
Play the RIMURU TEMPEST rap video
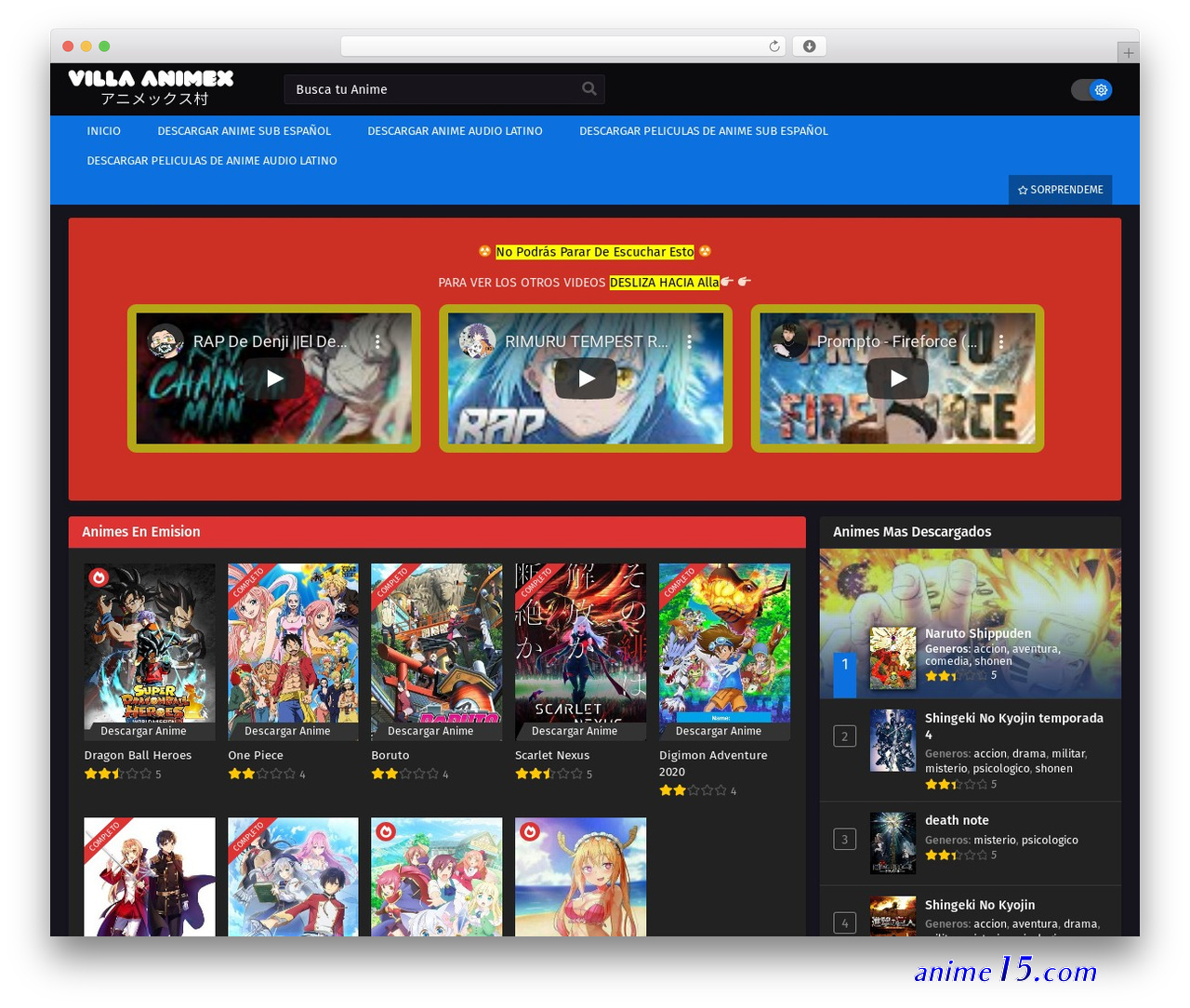(586, 378)
